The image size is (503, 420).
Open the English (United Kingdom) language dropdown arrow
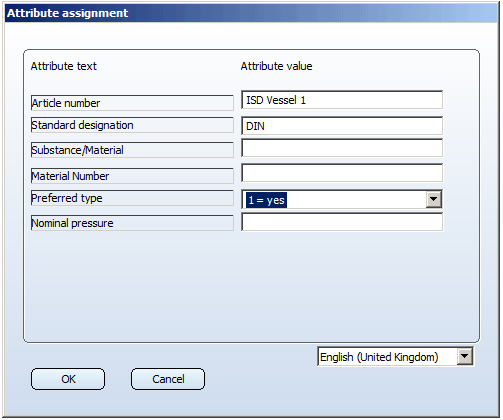[465, 357]
